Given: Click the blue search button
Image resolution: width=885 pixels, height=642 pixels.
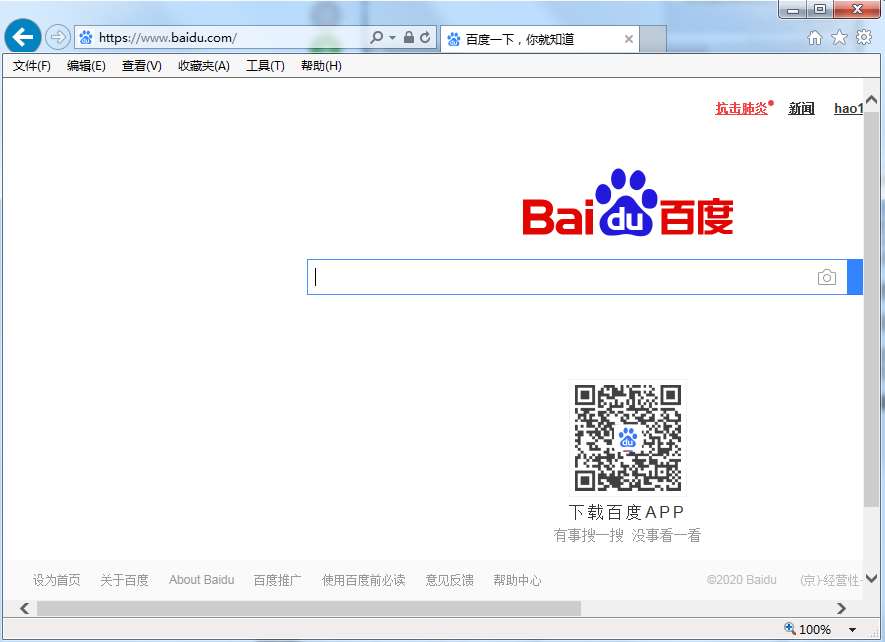Looking at the screenshot, I should pyautogui.click(x=855, y=277).
